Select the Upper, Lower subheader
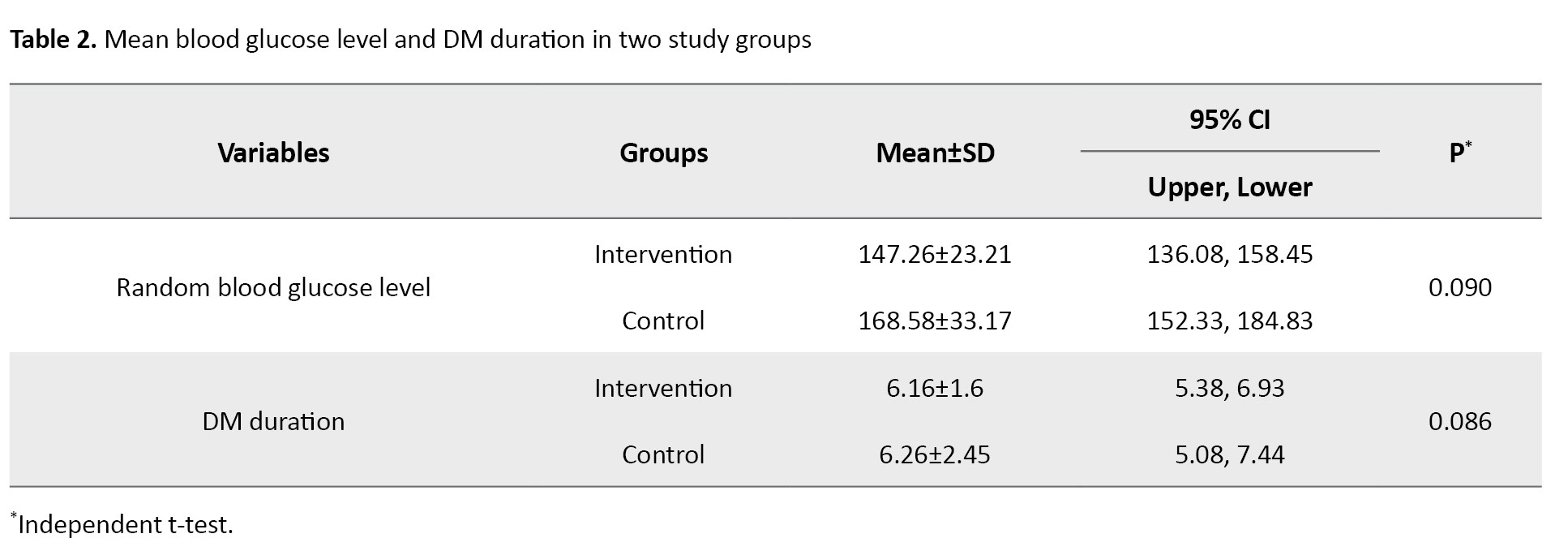 point(1229,187)
